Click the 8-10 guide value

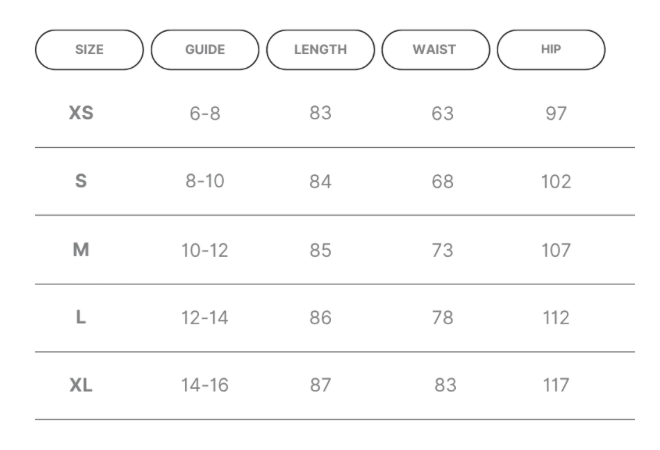[205, 181]
